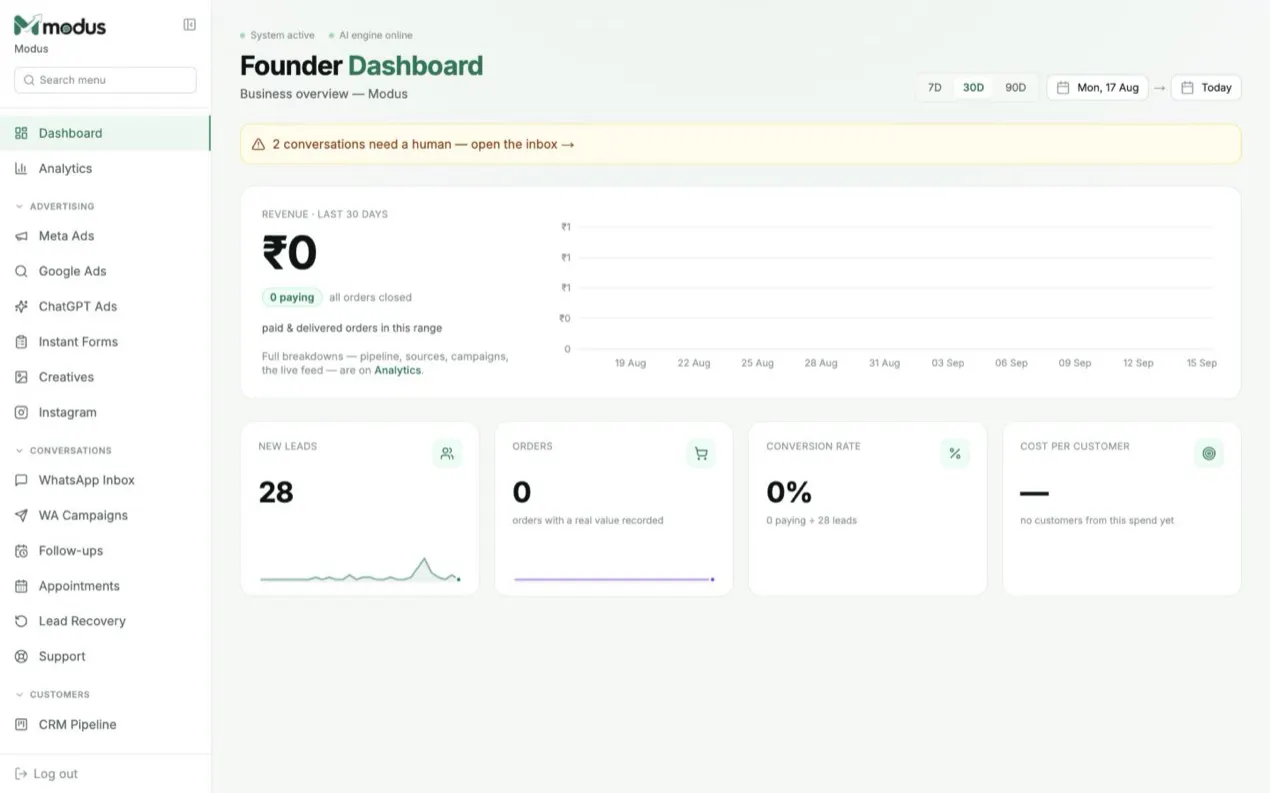Click the Search menu field
This screenshot has height=793, width=1270.
[x=105, y=80]
